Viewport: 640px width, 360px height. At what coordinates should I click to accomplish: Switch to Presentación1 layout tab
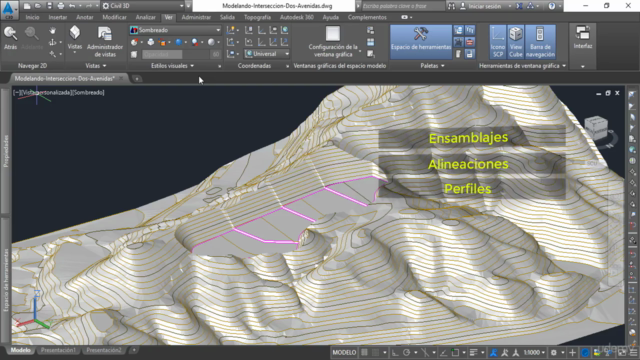click(58, 350)
